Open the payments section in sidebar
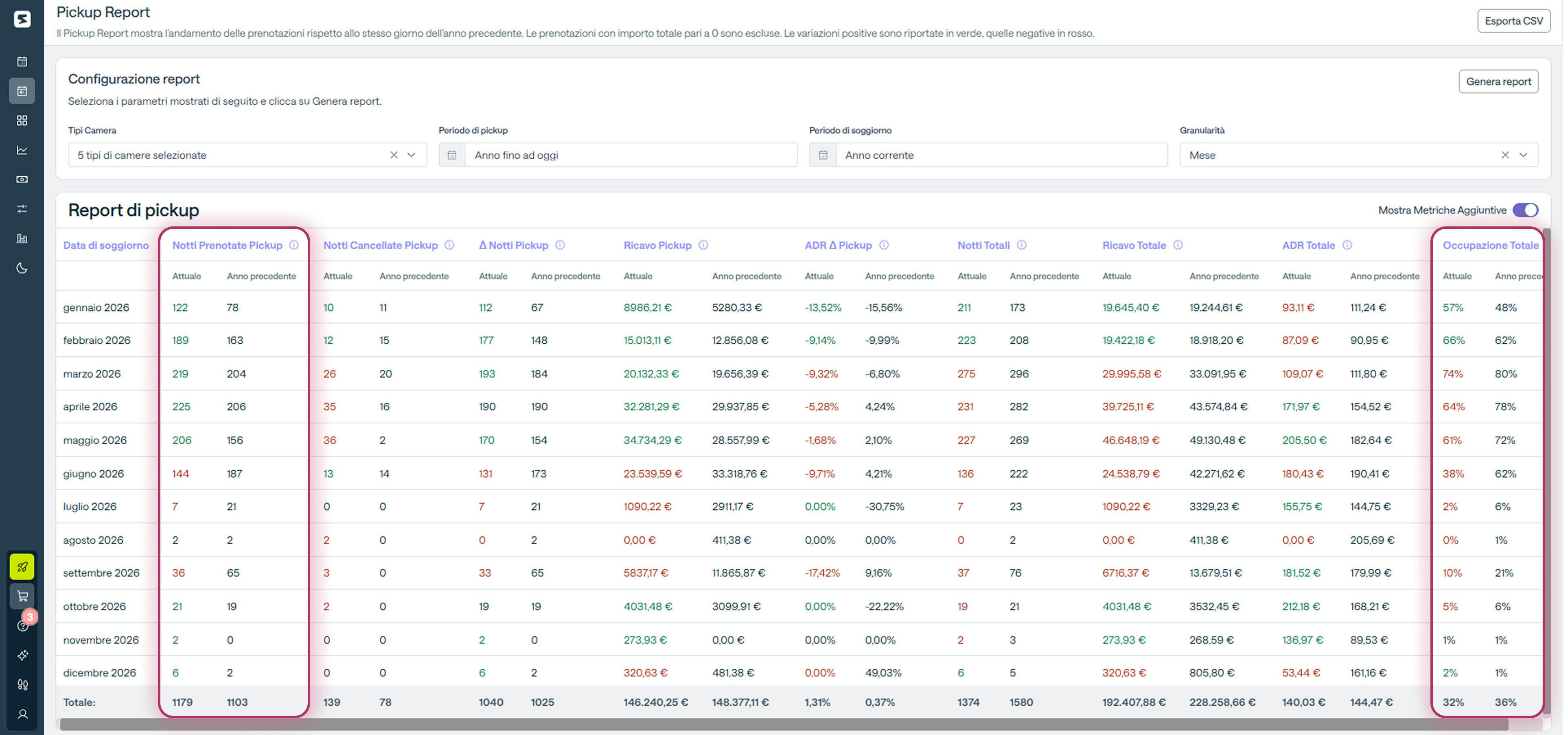The height and width of the screenshot is (735, 1568). coord(22,179)
